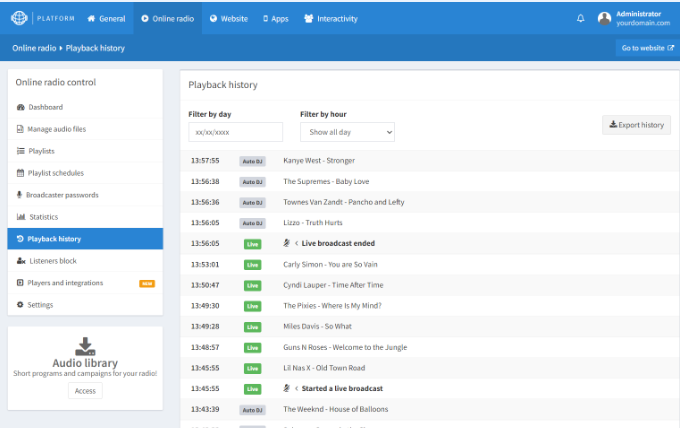Select Lil Nas X - Old Town Road
Screen dimensions: 680x428
(324, 368)
